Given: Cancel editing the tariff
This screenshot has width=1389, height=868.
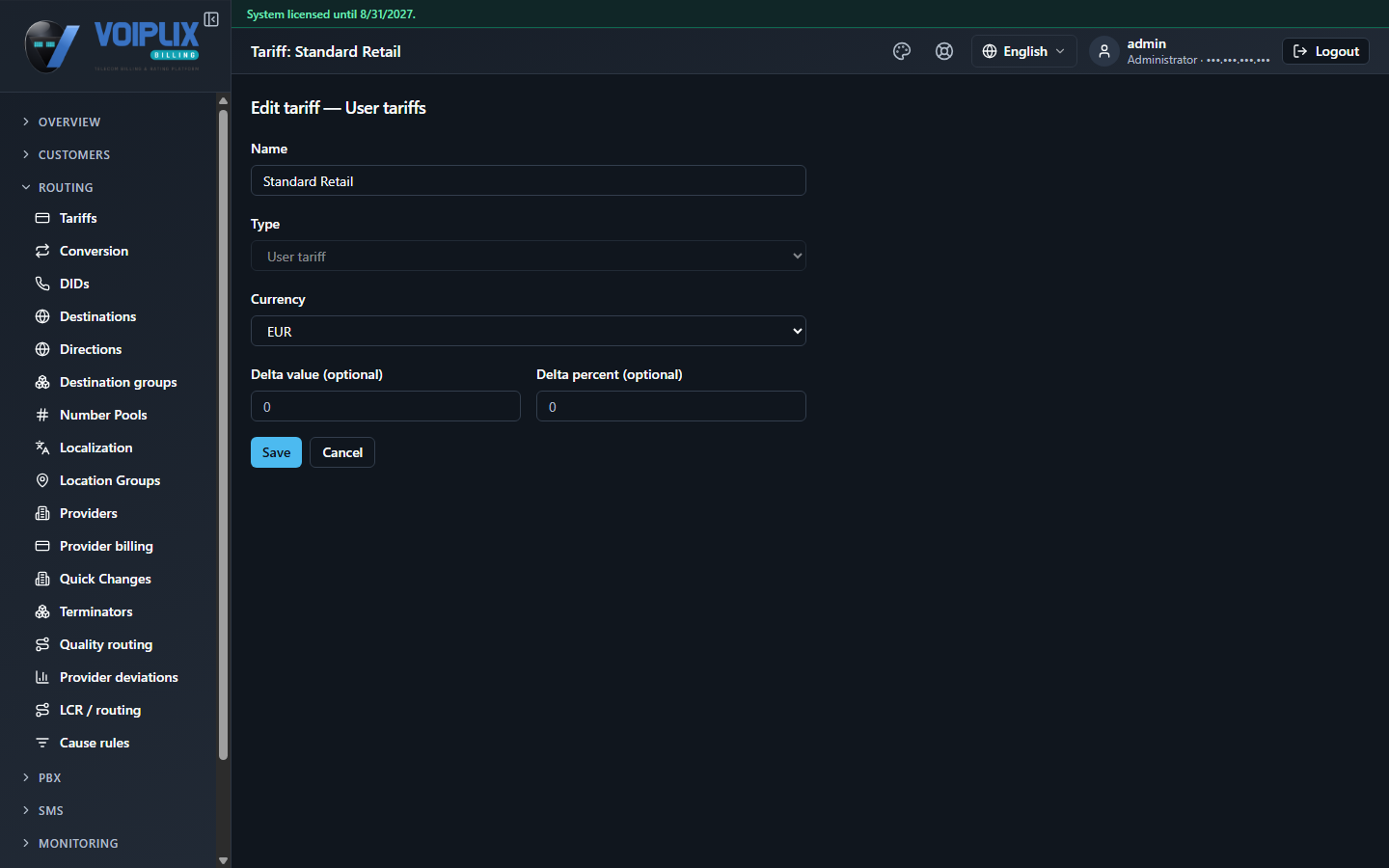Looking at the screenshot, I should (x=342, y=452).
